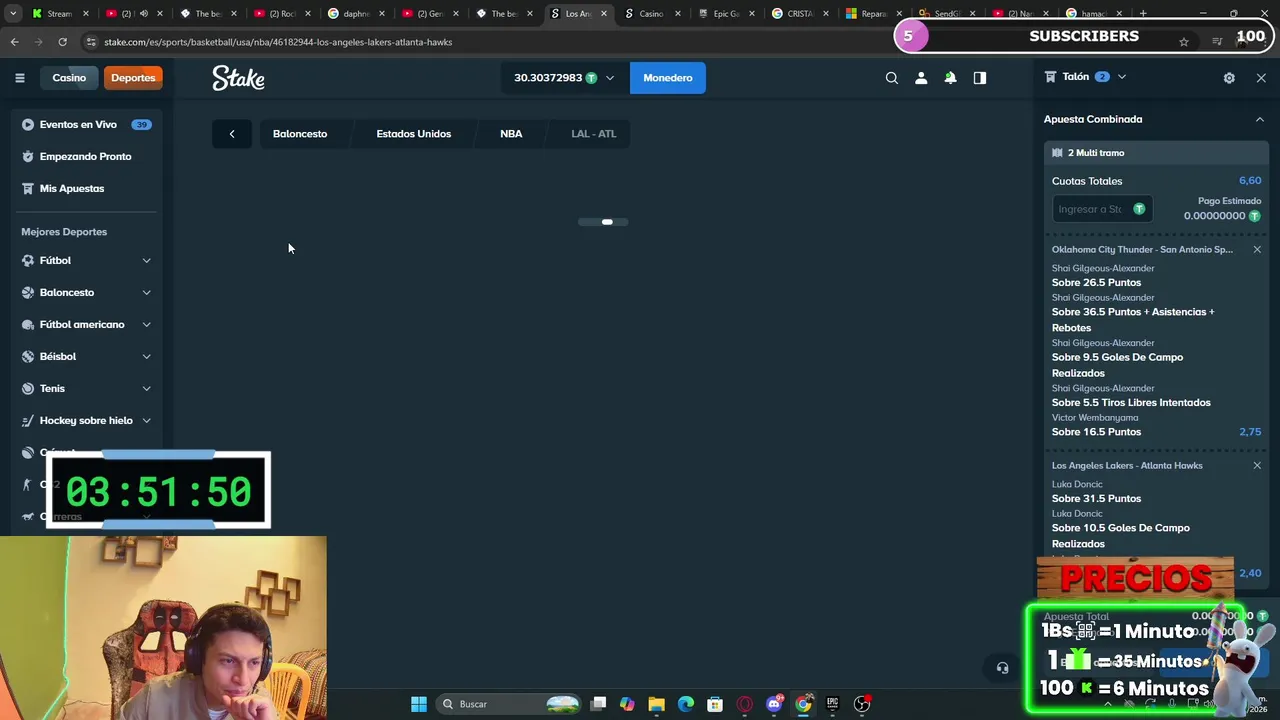
Task: Switch to the daphne browser tab
Action: (x=356, y=14)
